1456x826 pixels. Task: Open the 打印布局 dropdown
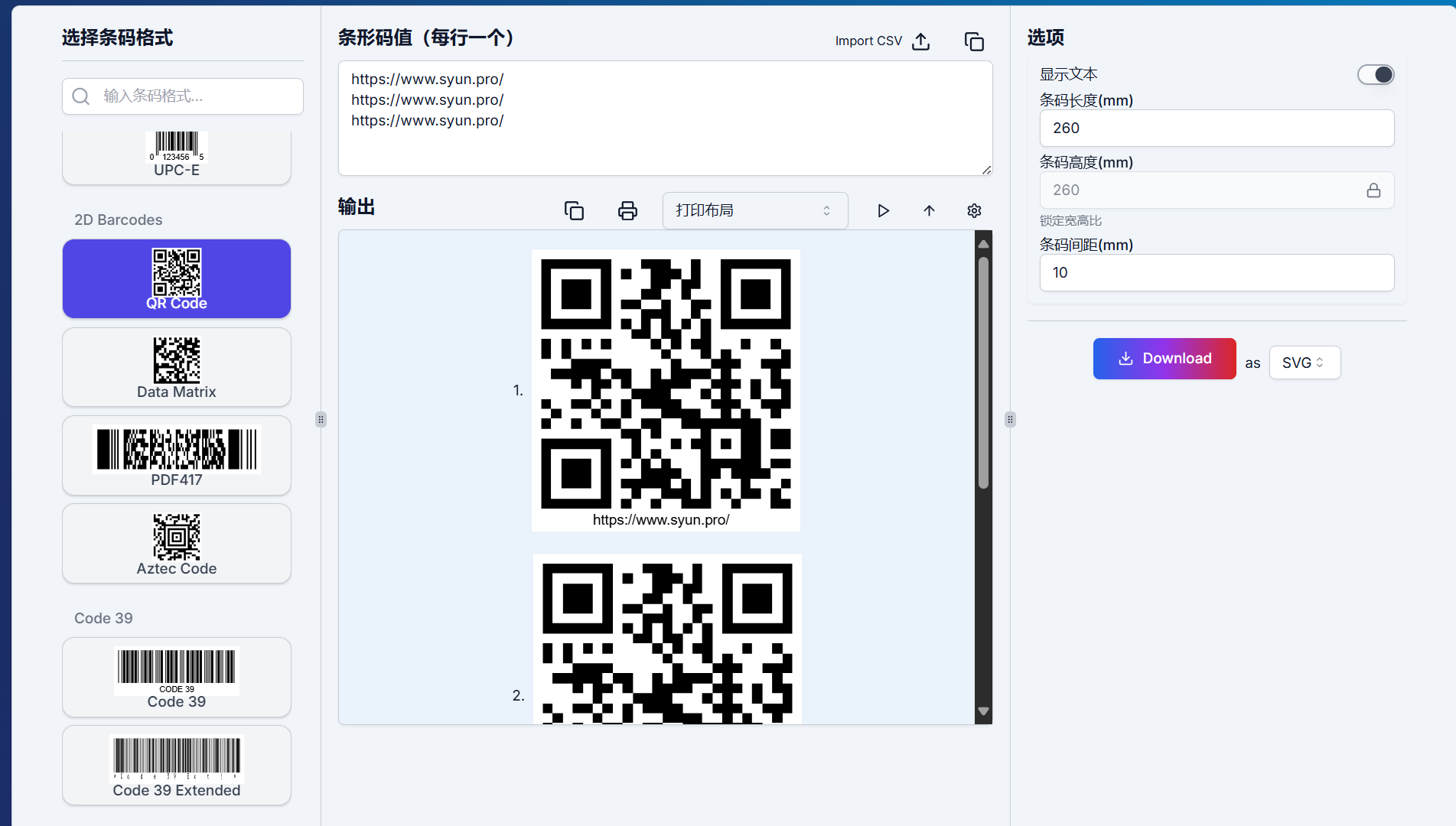pyautogui.click(x=755, y=210)
